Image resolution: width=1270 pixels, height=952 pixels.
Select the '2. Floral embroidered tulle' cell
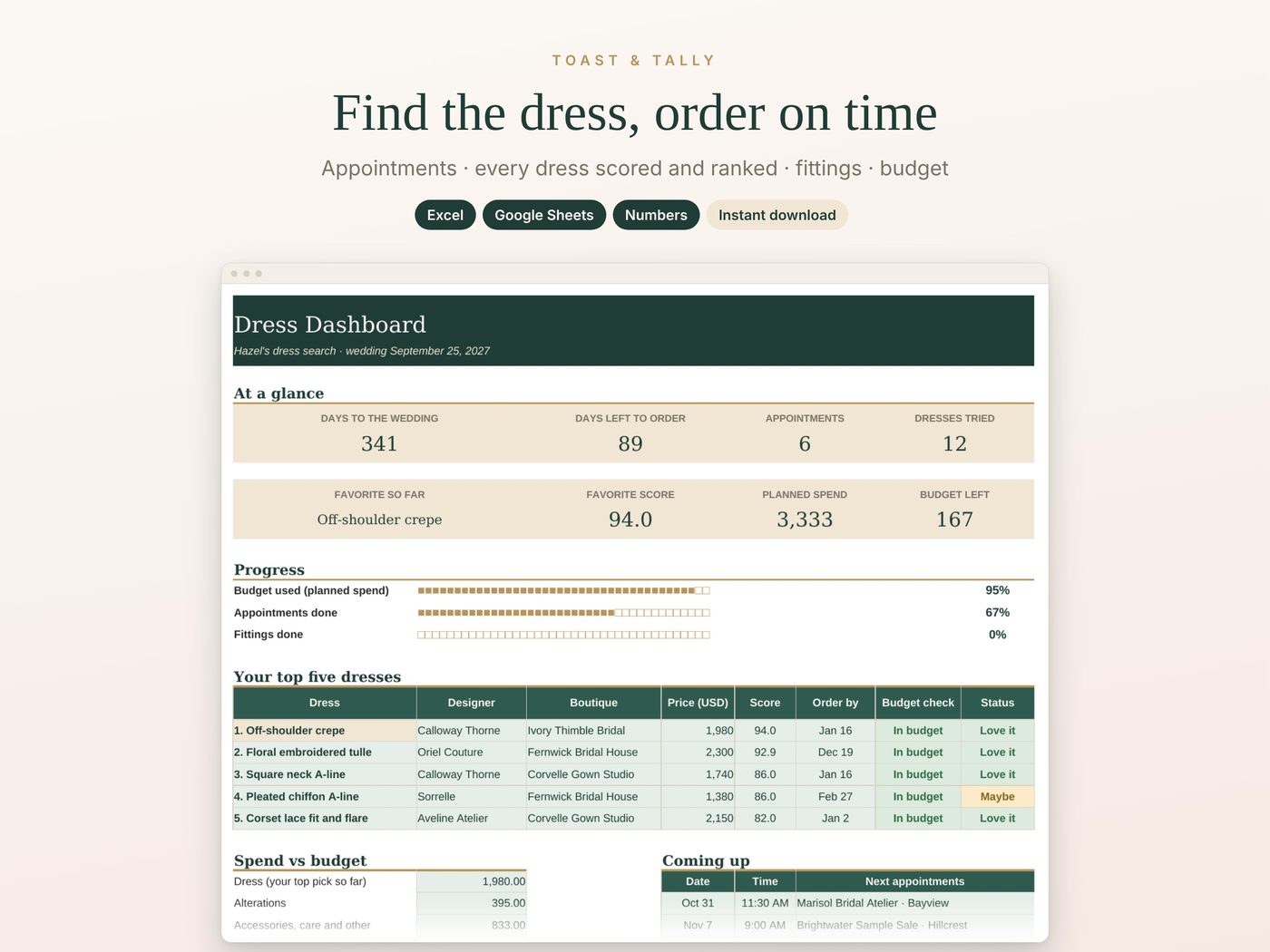(x=325, y=753)
